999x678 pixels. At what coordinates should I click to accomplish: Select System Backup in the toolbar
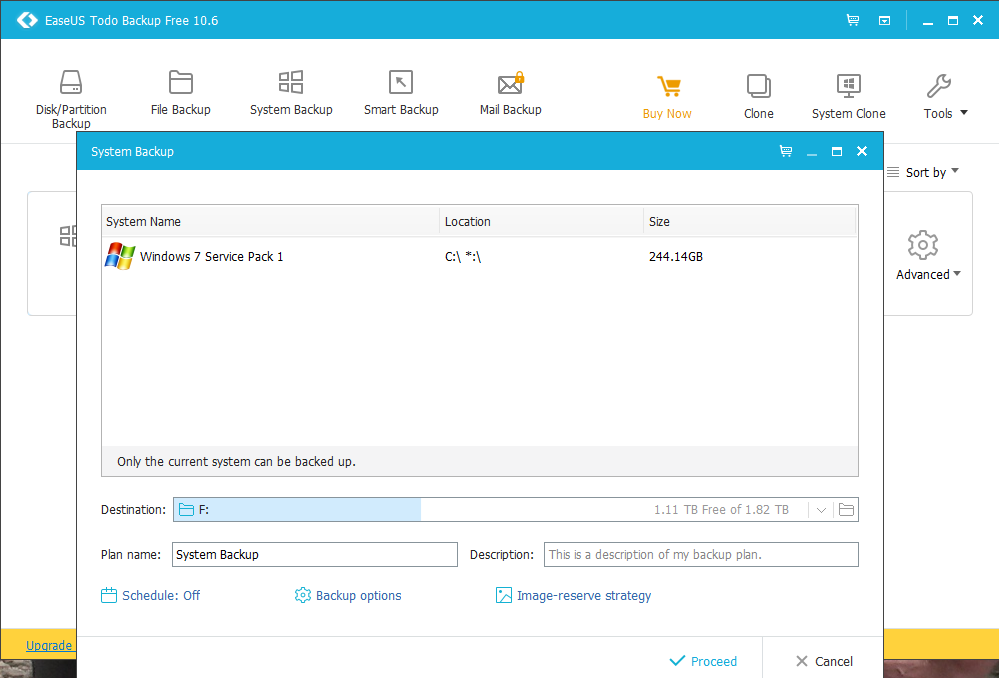[291, 94]
